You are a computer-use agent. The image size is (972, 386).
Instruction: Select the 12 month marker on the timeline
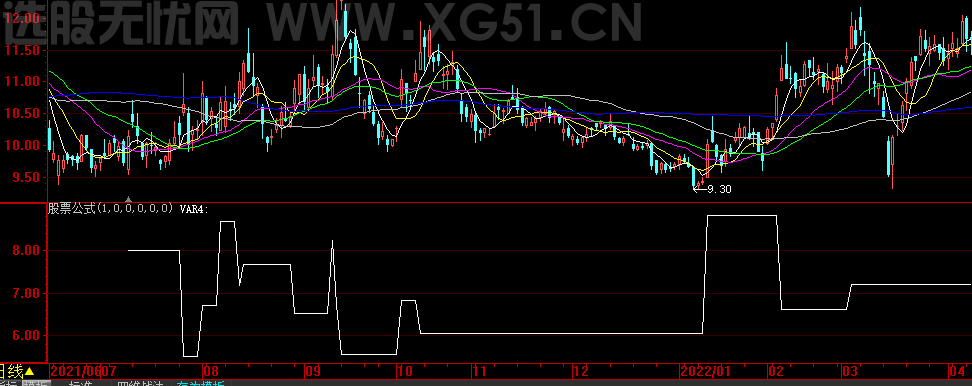pyautogui.click(x=580, y=372)
